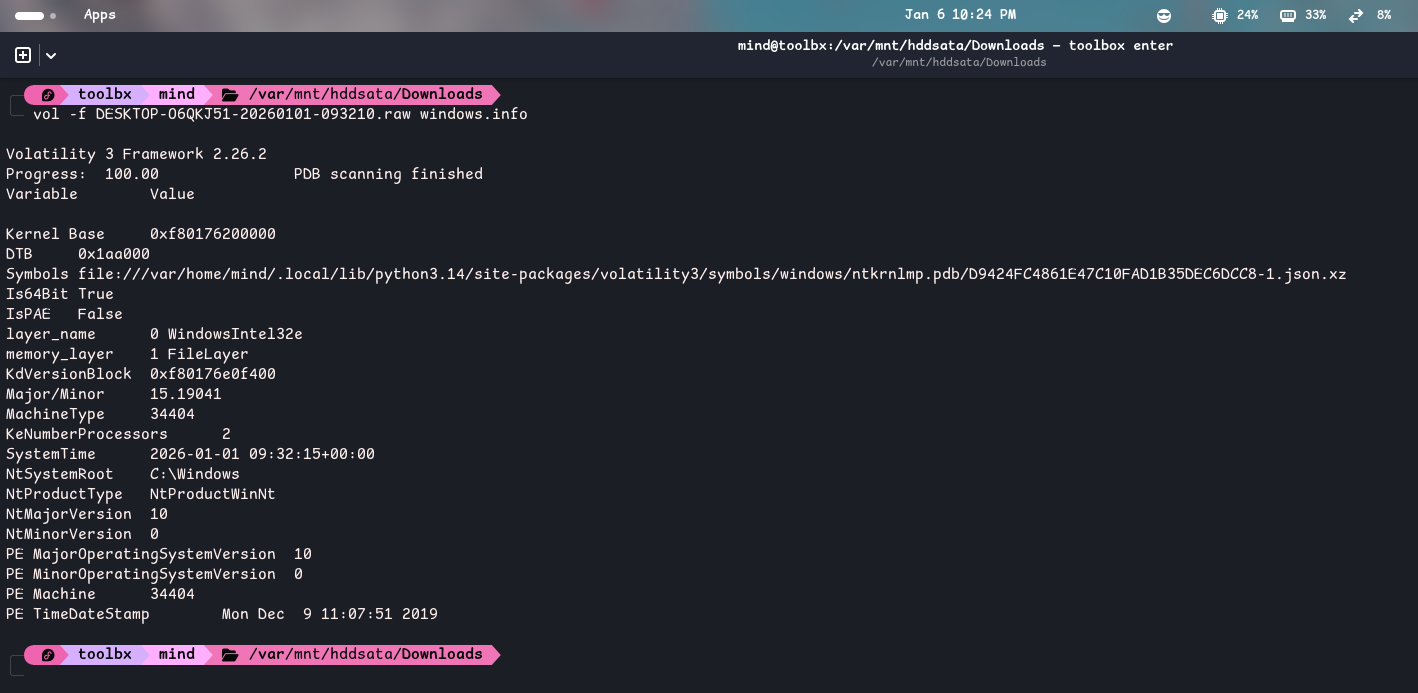Screen dimensions: 1418x693
Task: Click the new tab plus icon
Action: pyautogui.click(x=23, y=55)
